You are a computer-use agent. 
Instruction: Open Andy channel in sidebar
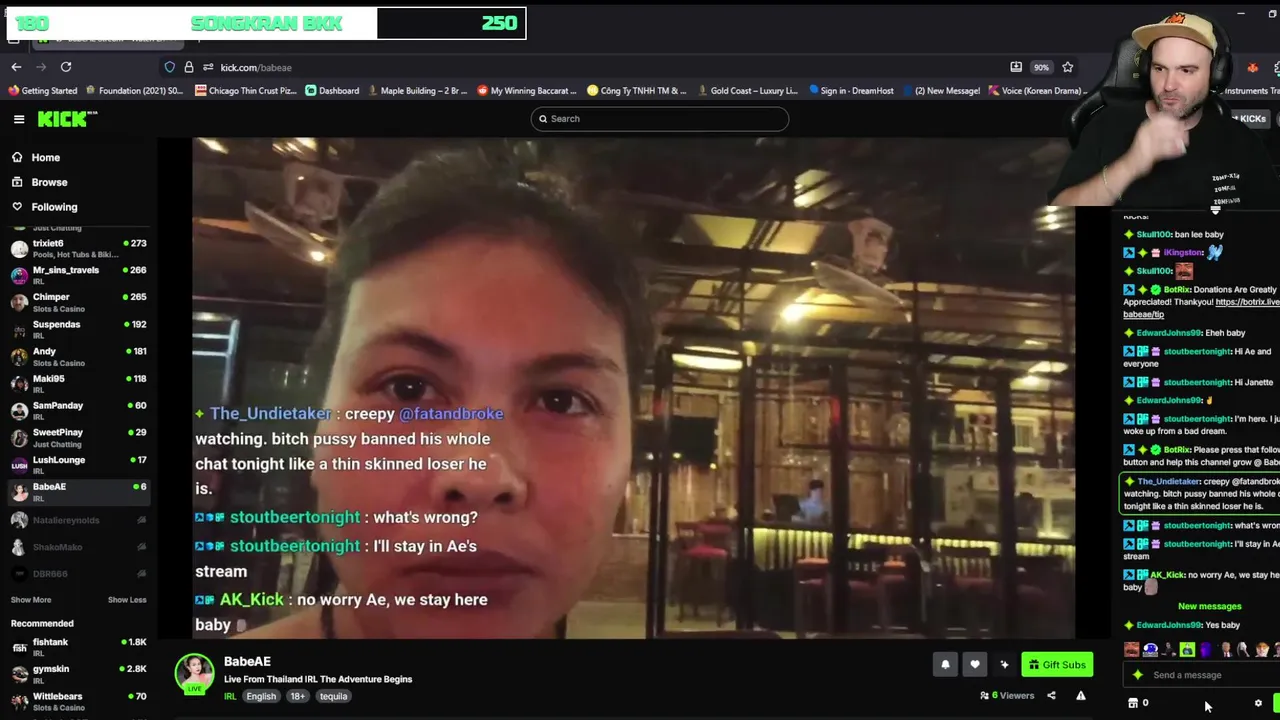coord(78,356)
